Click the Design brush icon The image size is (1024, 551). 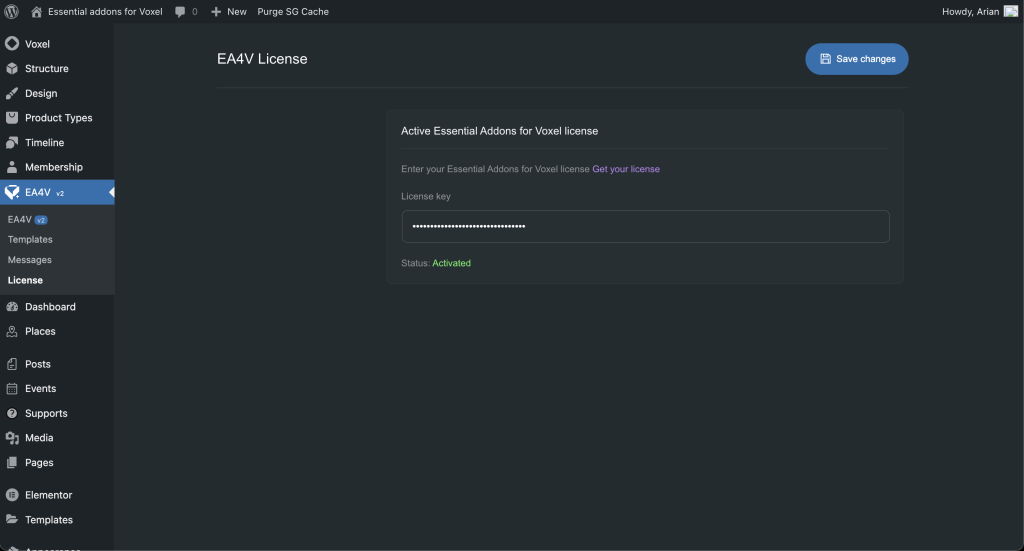coord(12,93)
